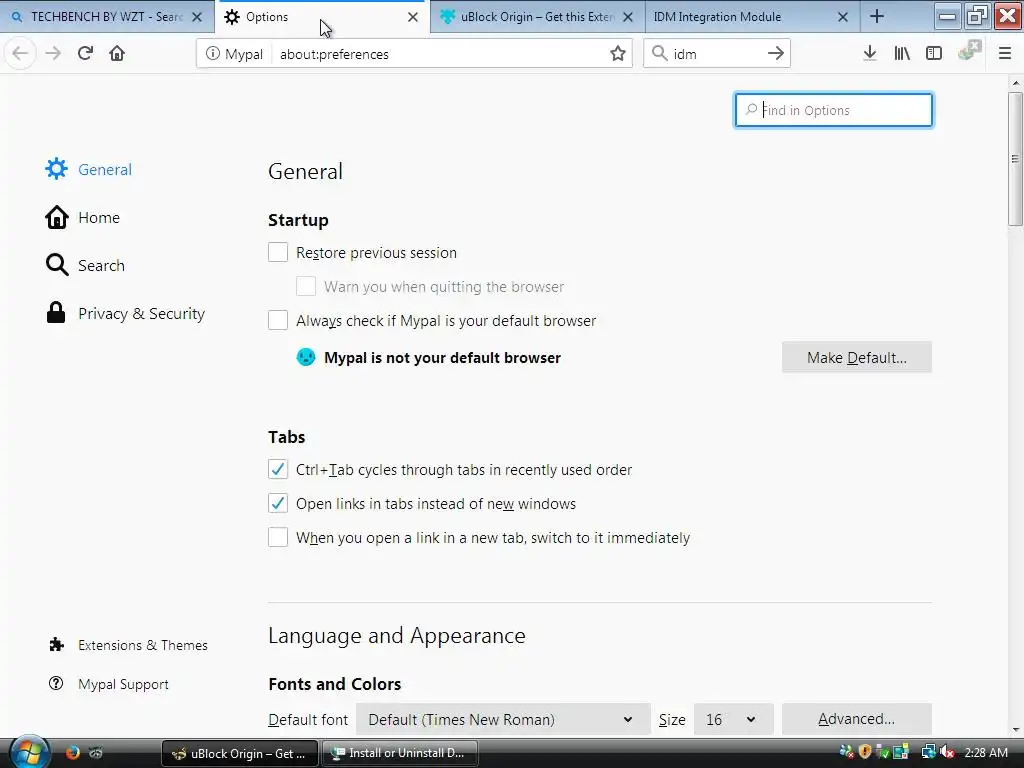Click the volume muted tray icon
The image size is (1024, 768).
pyautogui.click(x=947, y=752)
